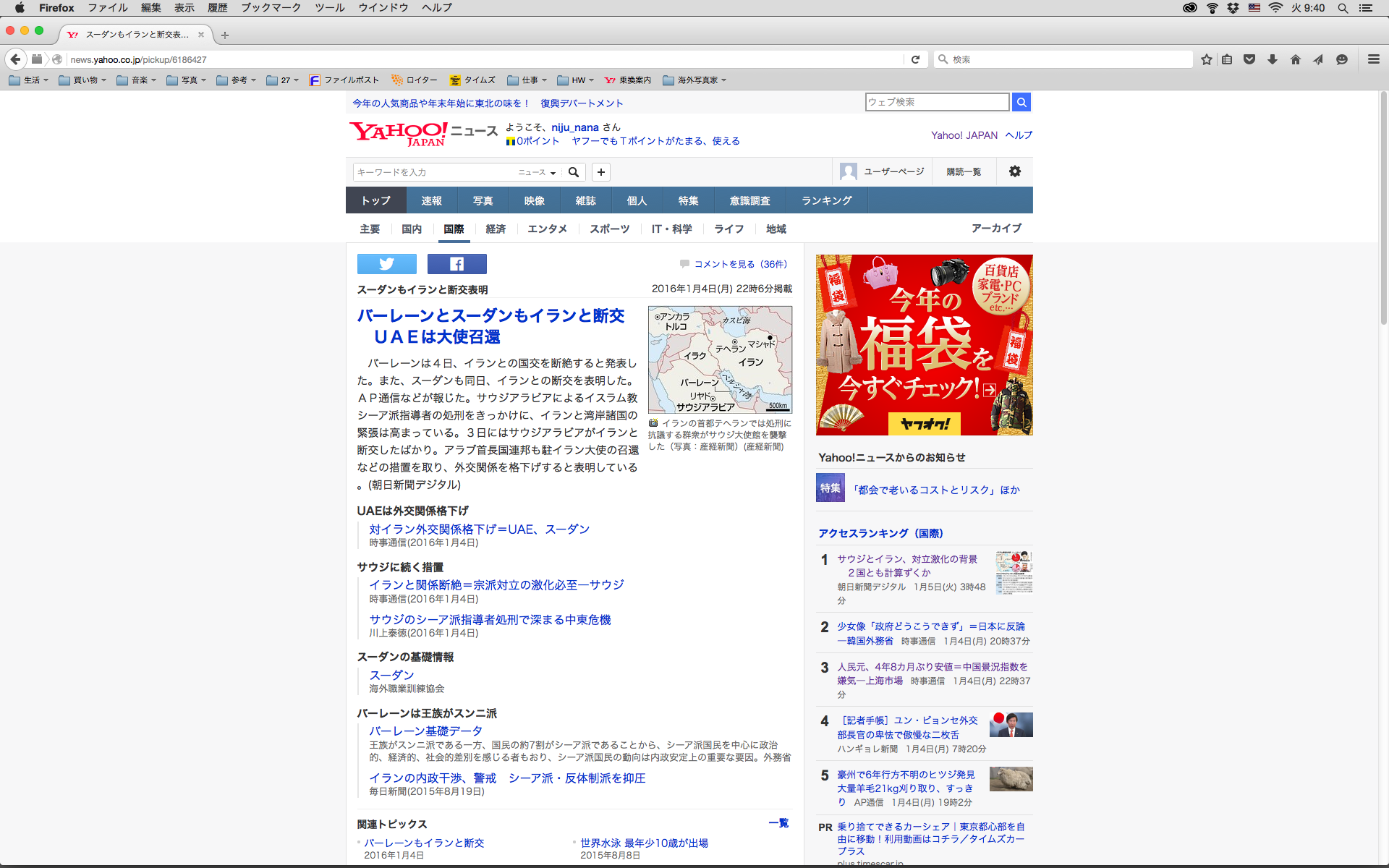This screenshot has width=1389, height=868.
Task: Switch to the ランキング navigation tab
Action: [826, 200]
